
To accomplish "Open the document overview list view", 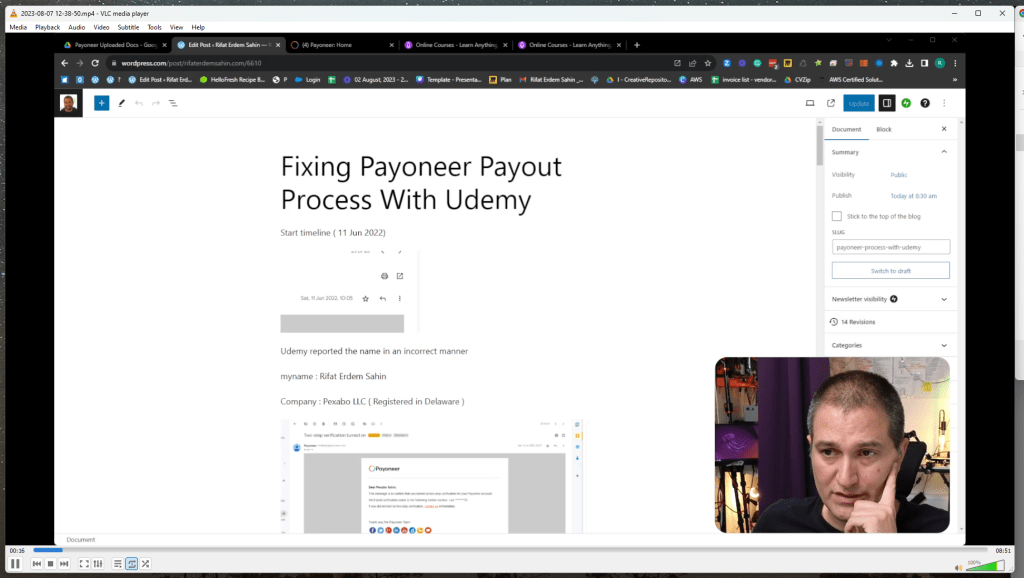I will (173, 103).
